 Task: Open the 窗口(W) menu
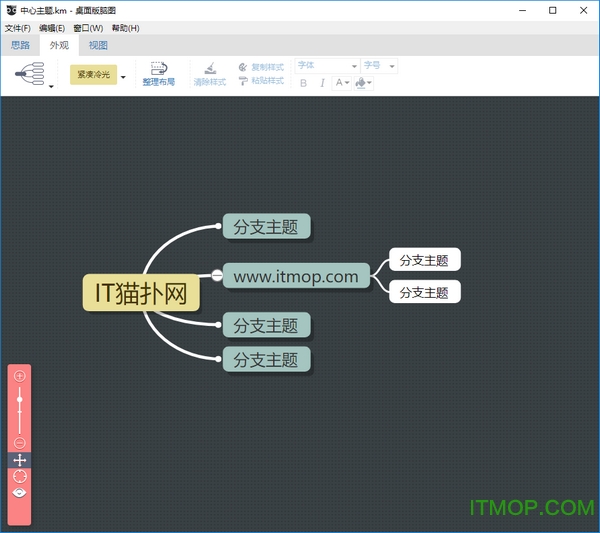click(88, 28)
